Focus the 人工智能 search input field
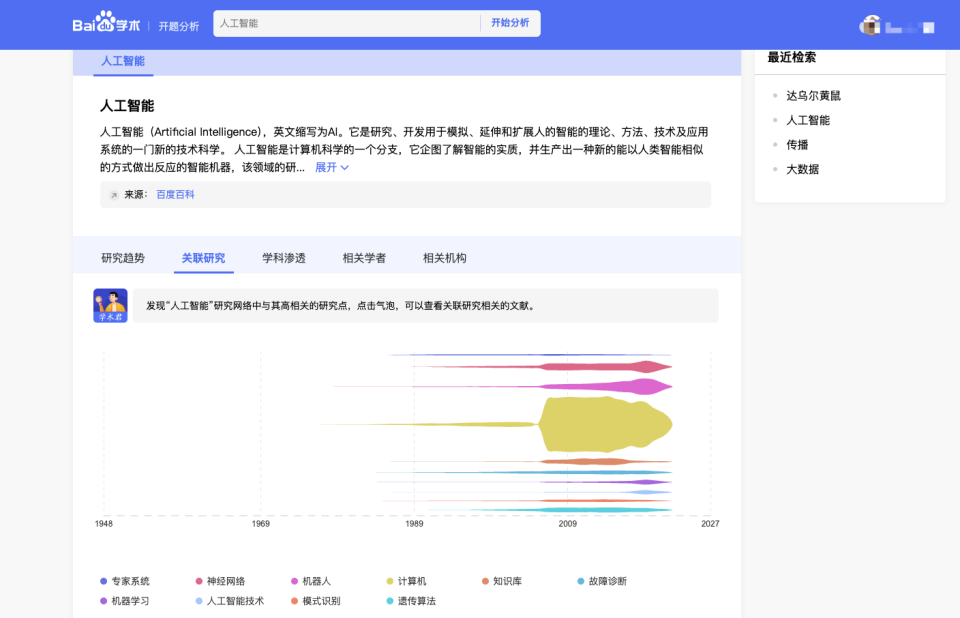The height and width of the screenshot is (618, 960). 347,23
